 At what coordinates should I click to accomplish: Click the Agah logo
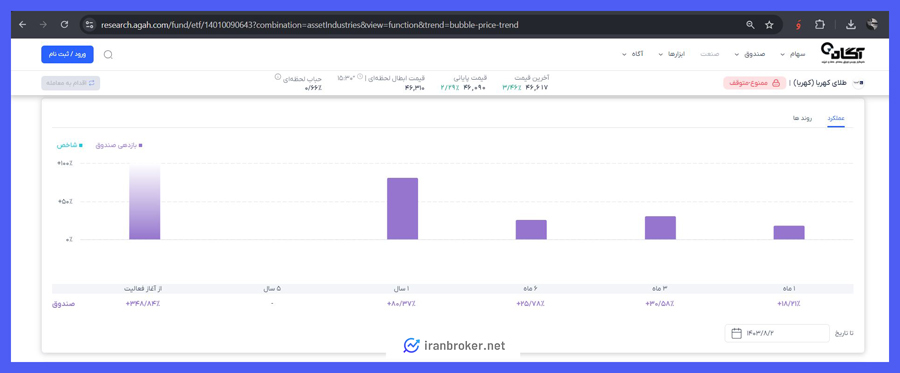[x=843, y=53]
